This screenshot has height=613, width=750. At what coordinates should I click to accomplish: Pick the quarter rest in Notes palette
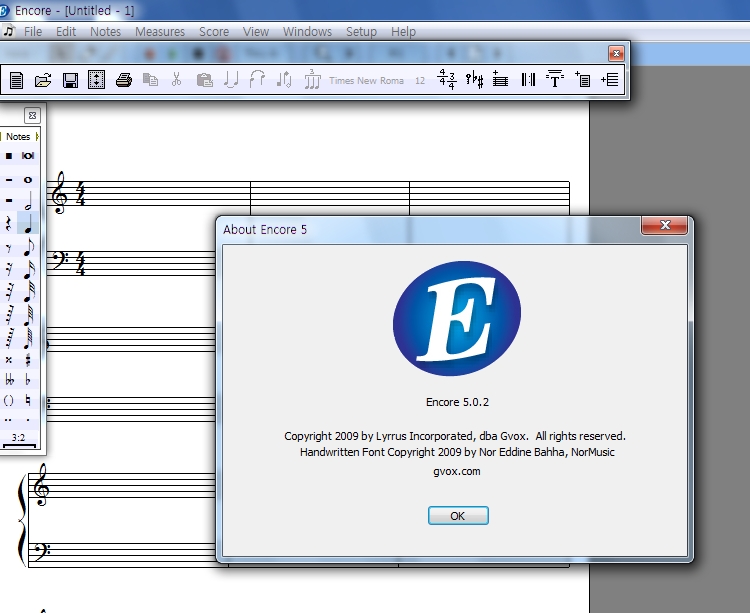(8, 224)
